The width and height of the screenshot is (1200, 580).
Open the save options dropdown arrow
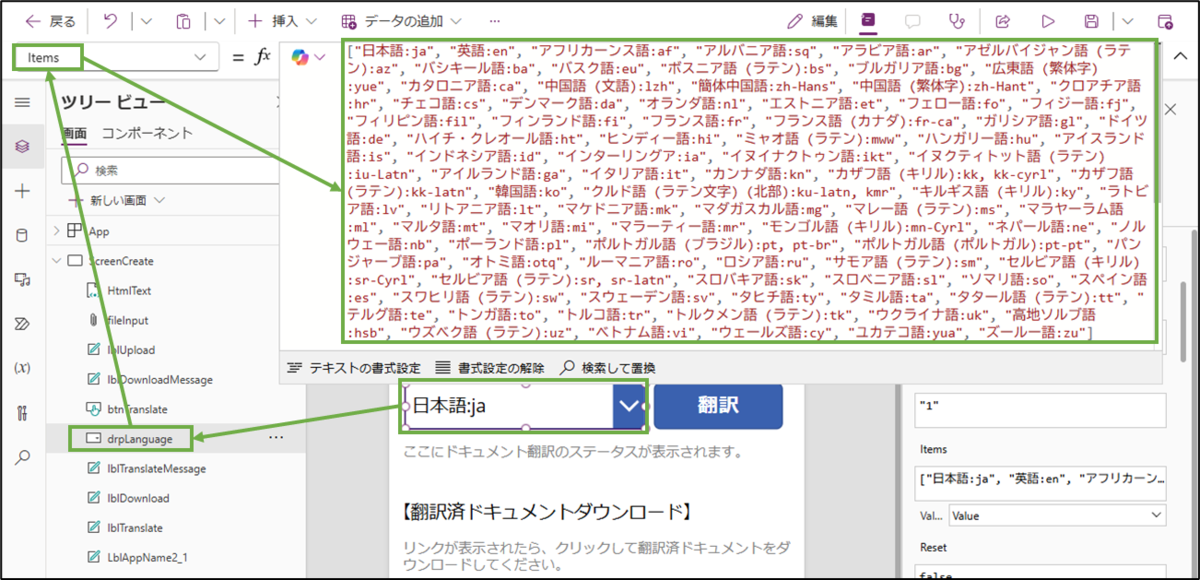click(1127, 20)
